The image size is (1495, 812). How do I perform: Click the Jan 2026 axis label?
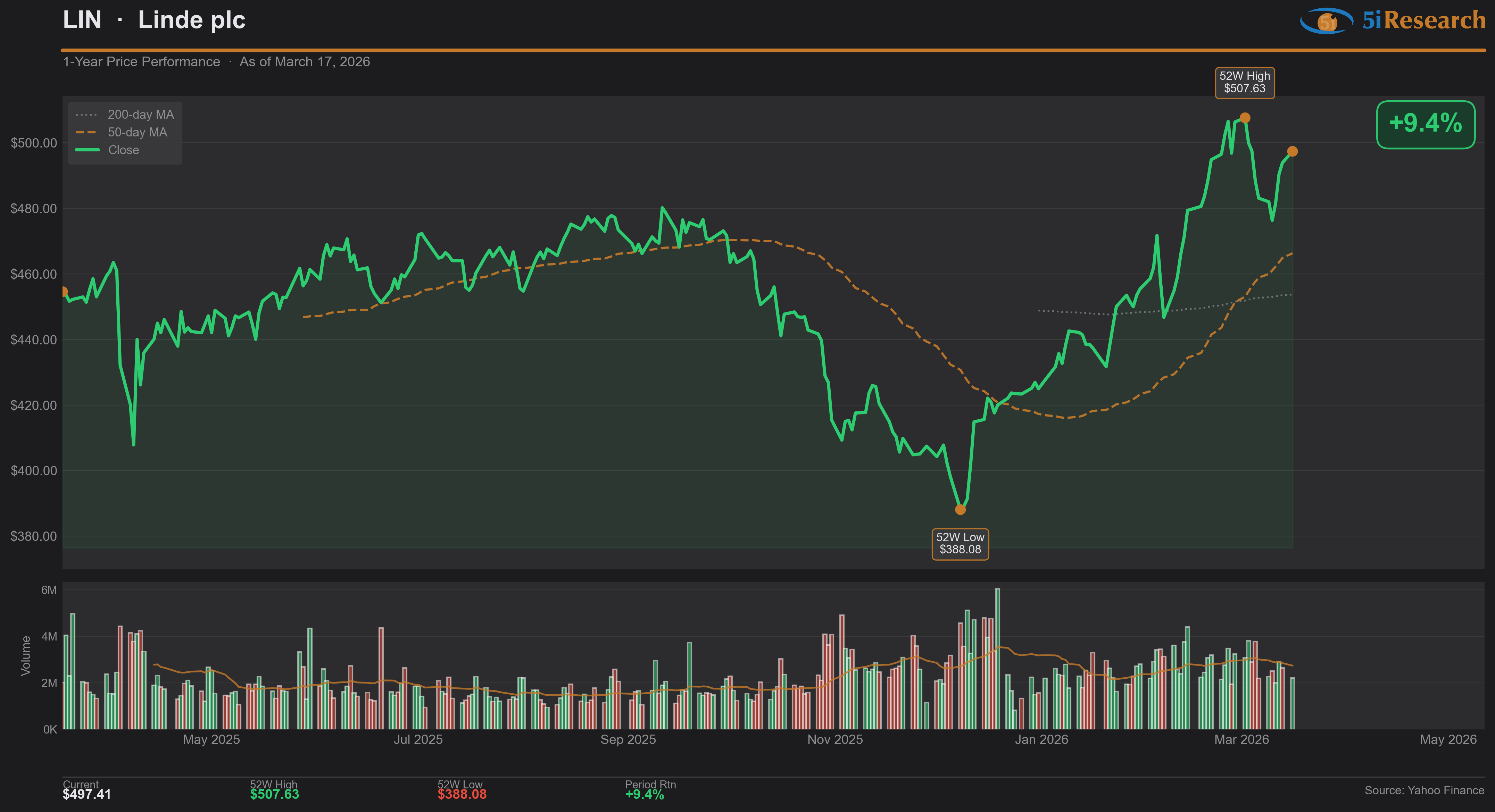(1041, 740)
